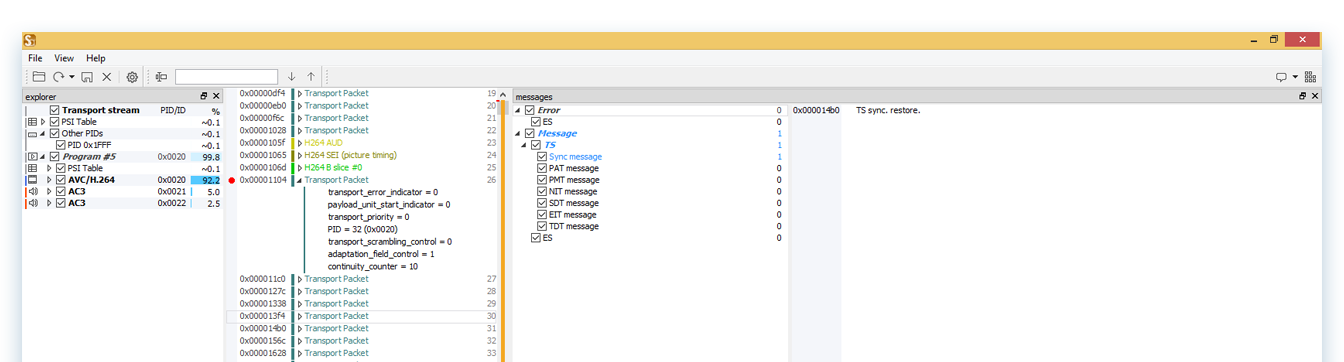Click the down arrow find-next icon
The image size is (1344, 362).
[291, 77]
